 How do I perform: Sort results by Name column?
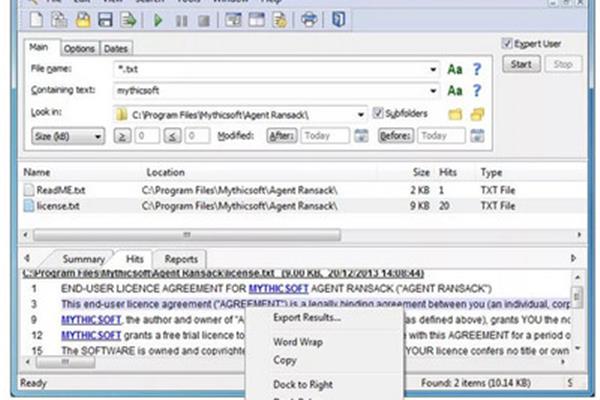[37, 172]
